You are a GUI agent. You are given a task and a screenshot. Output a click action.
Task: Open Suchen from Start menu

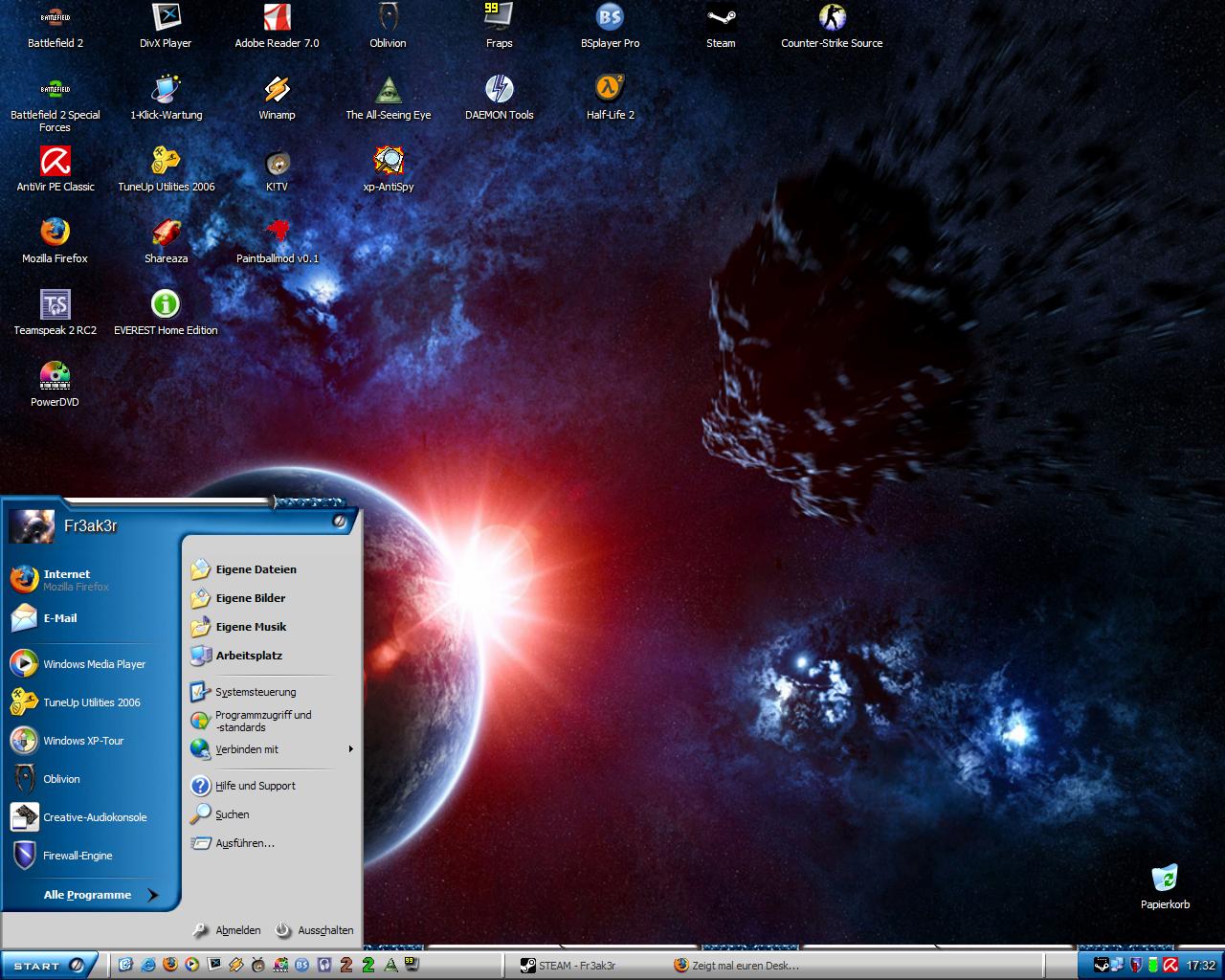coord(272,814)
